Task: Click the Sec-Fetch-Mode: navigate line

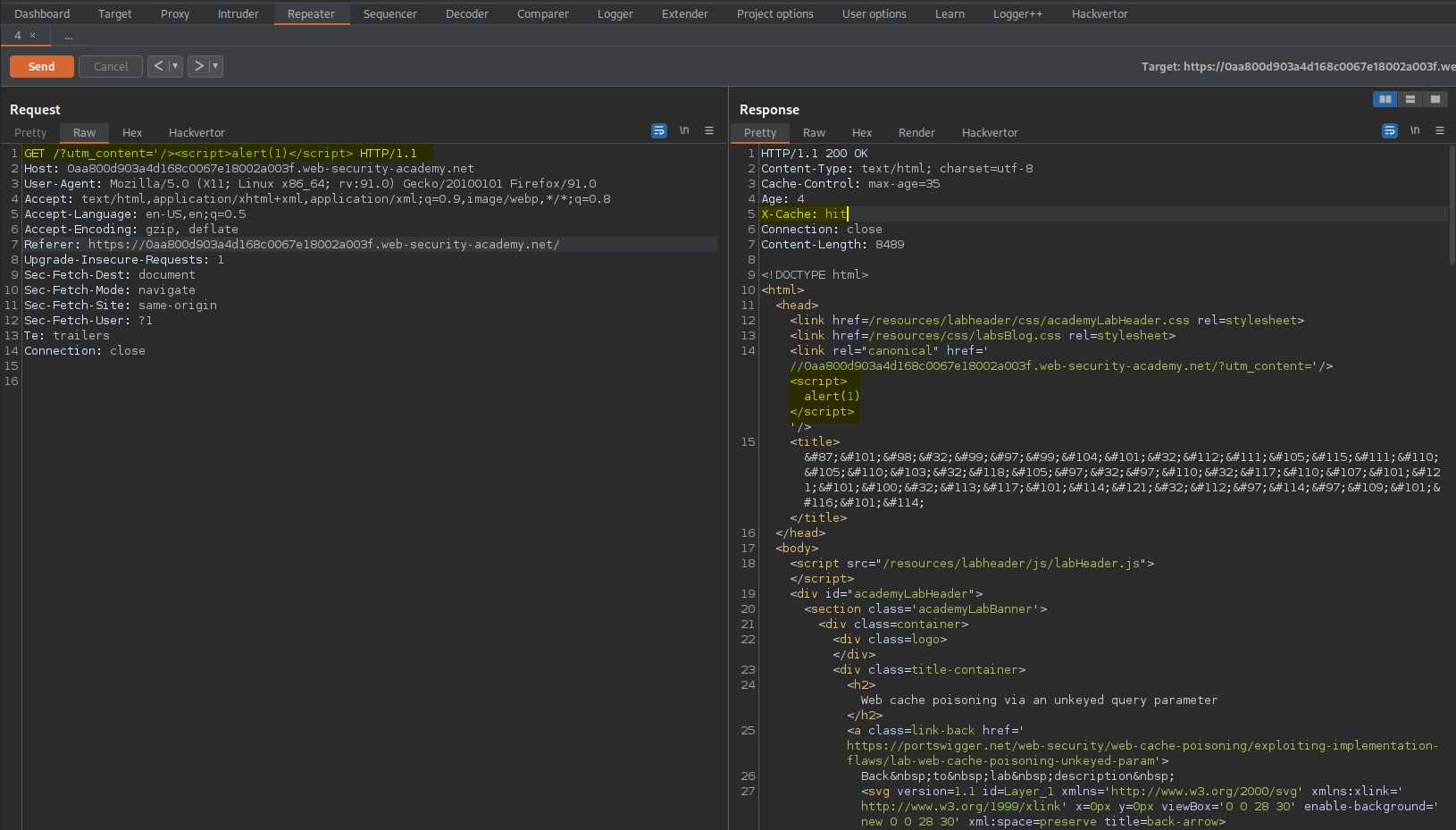Action: pos(110,290)
